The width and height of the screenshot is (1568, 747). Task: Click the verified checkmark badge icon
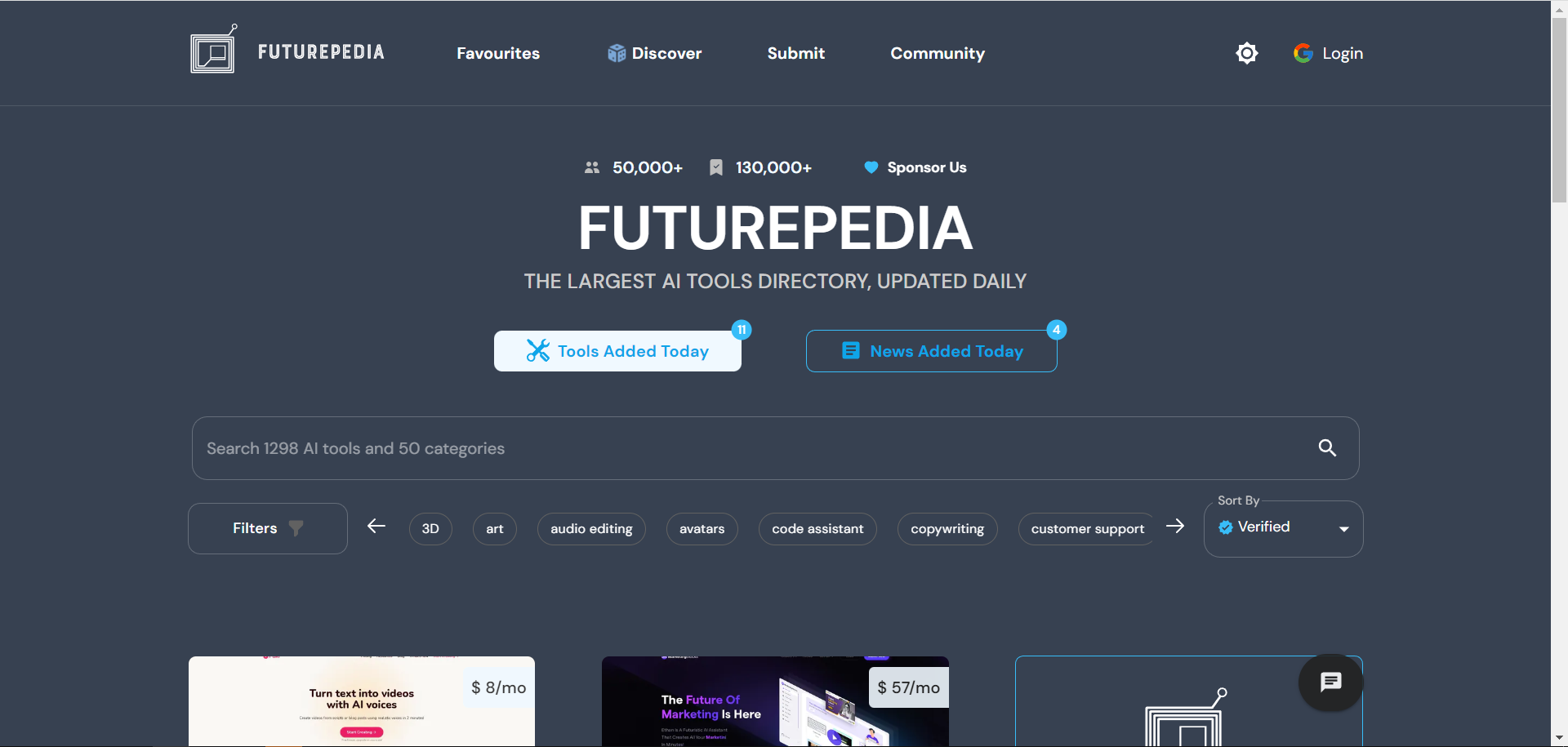1226,527
